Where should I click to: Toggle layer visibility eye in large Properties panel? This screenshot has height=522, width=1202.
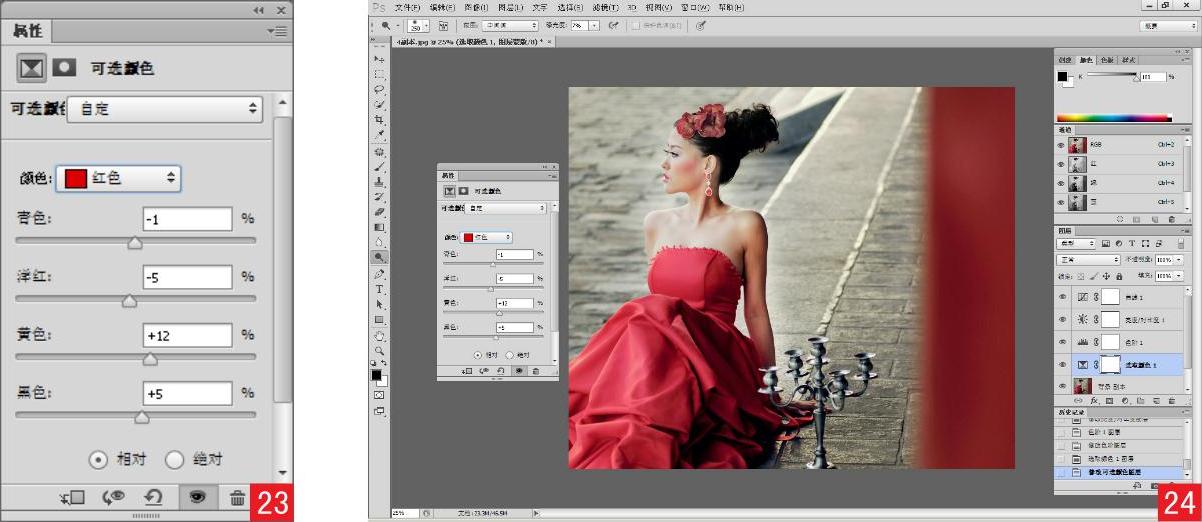(197, 497)
